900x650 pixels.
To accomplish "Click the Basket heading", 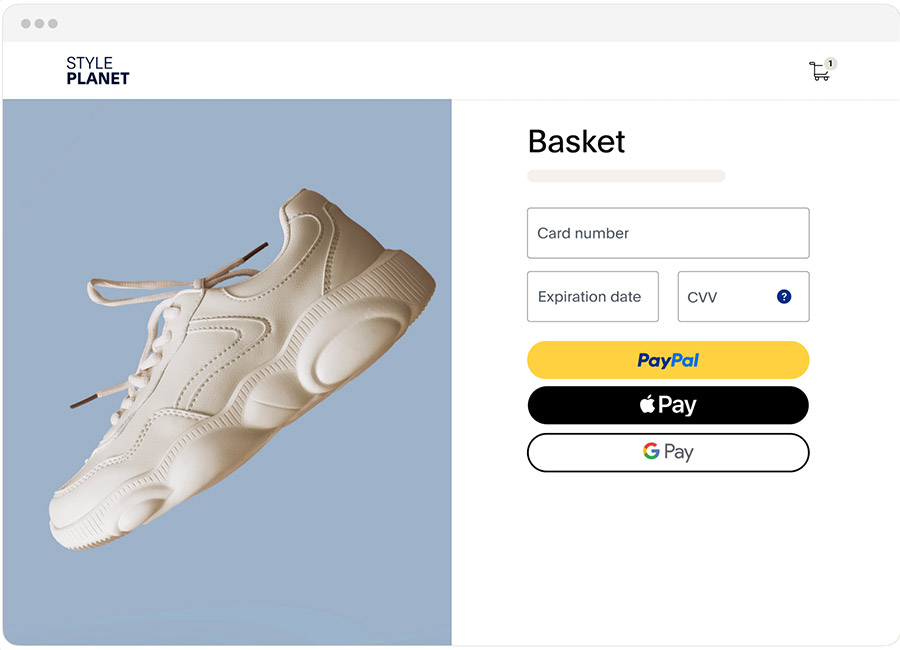I will coord(576,142).
